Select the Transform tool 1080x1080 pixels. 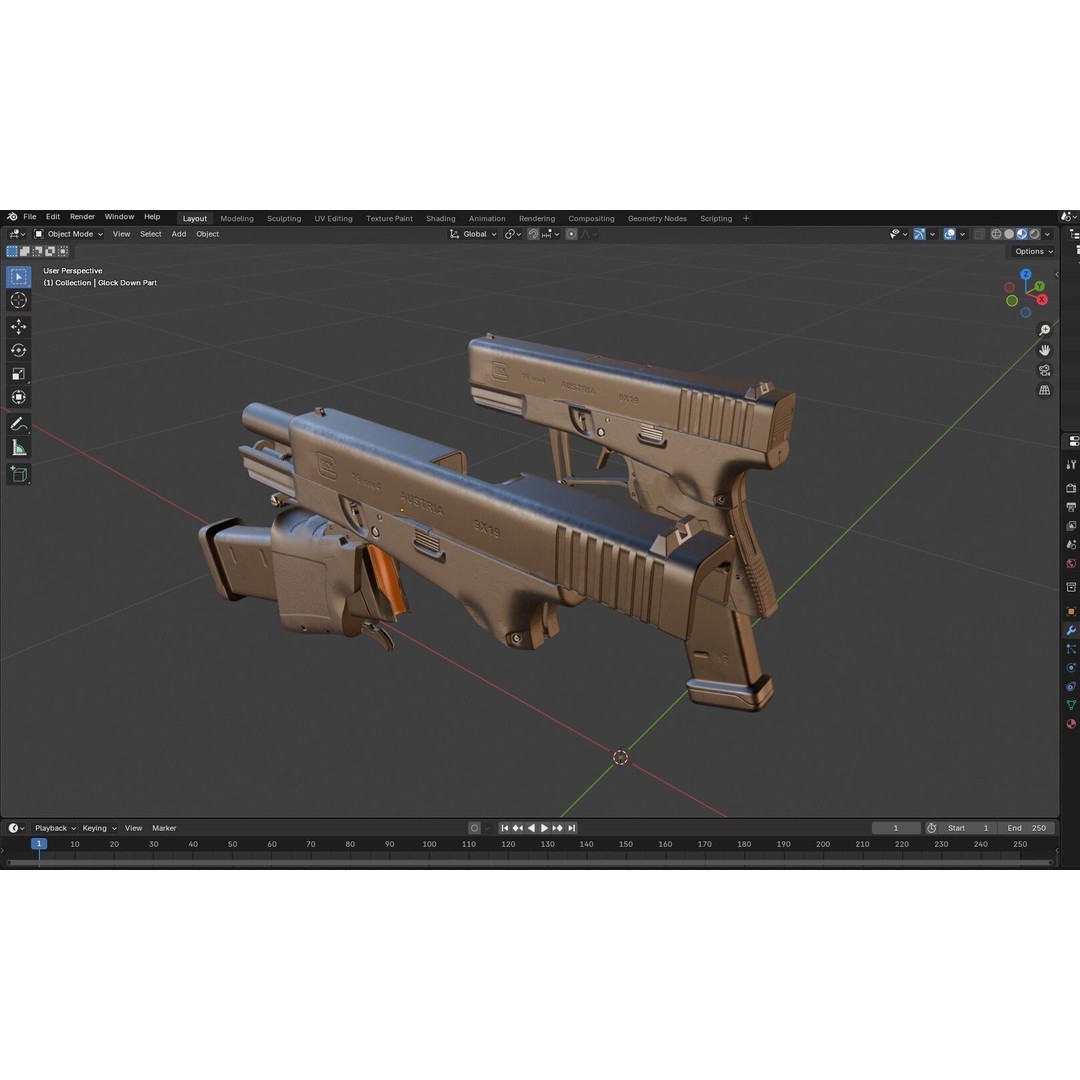coord(19,397)
